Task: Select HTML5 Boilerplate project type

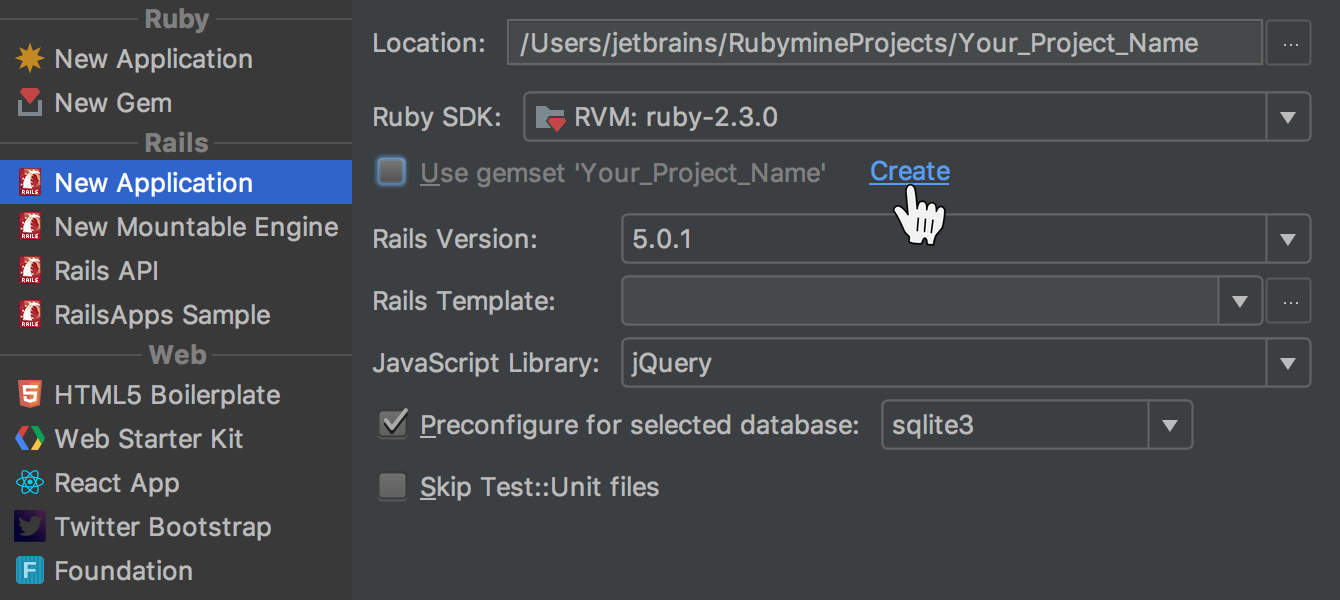Action: click(176, 395)
